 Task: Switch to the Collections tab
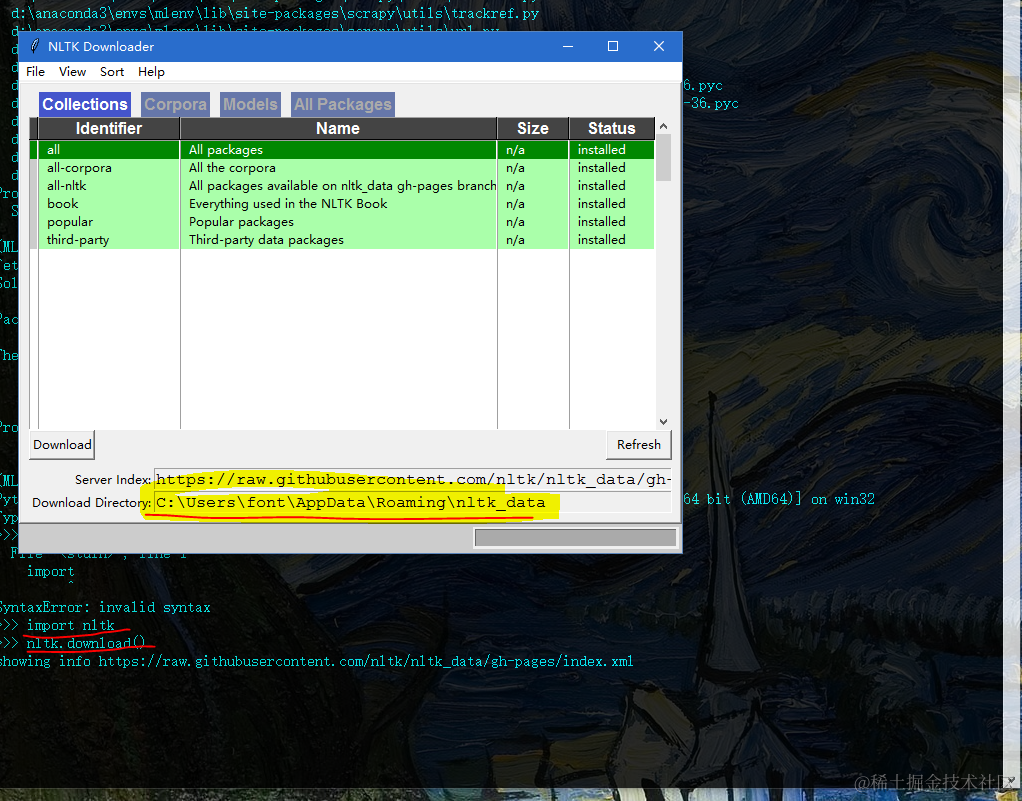85,104
